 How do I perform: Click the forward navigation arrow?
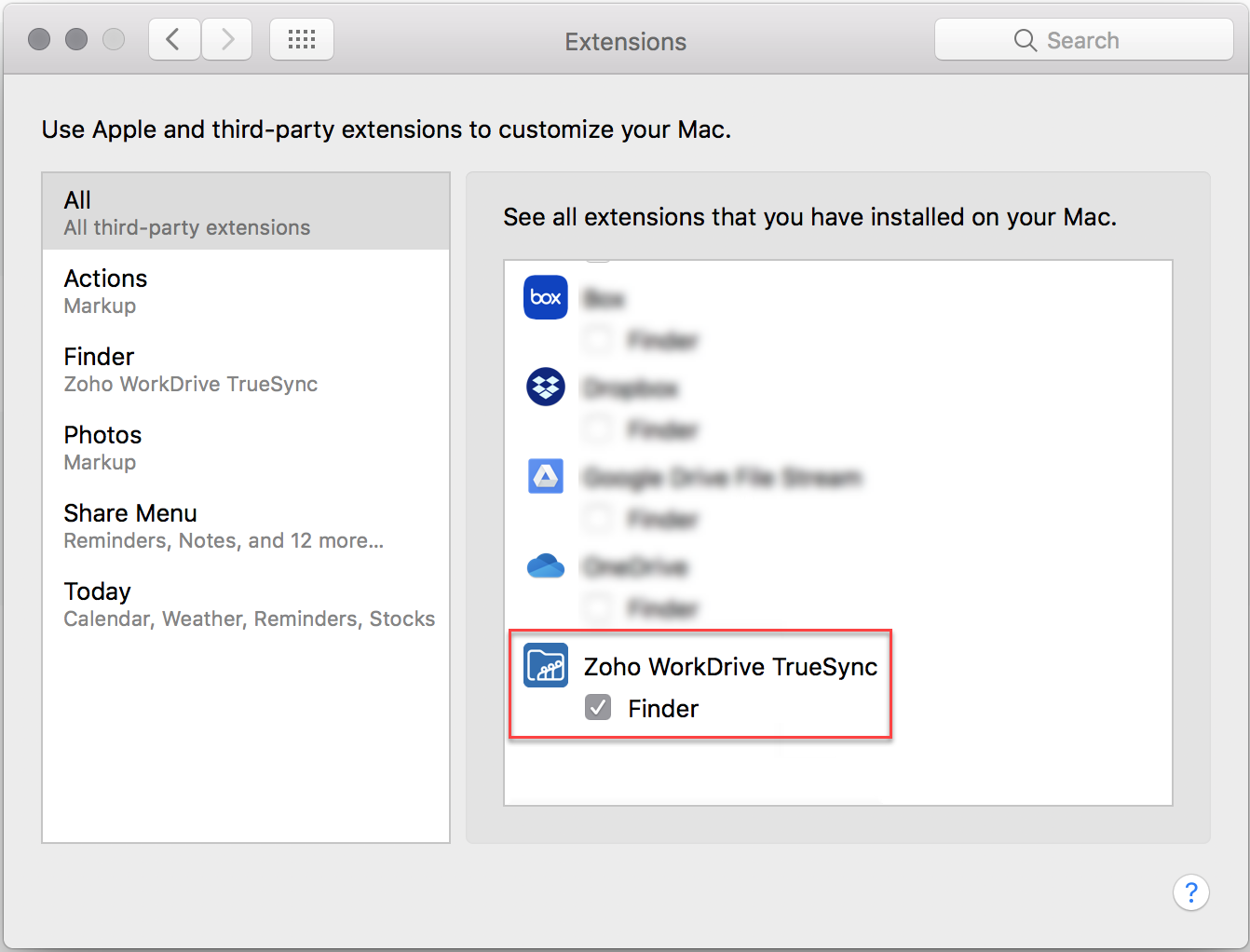[x=227, y=40]
